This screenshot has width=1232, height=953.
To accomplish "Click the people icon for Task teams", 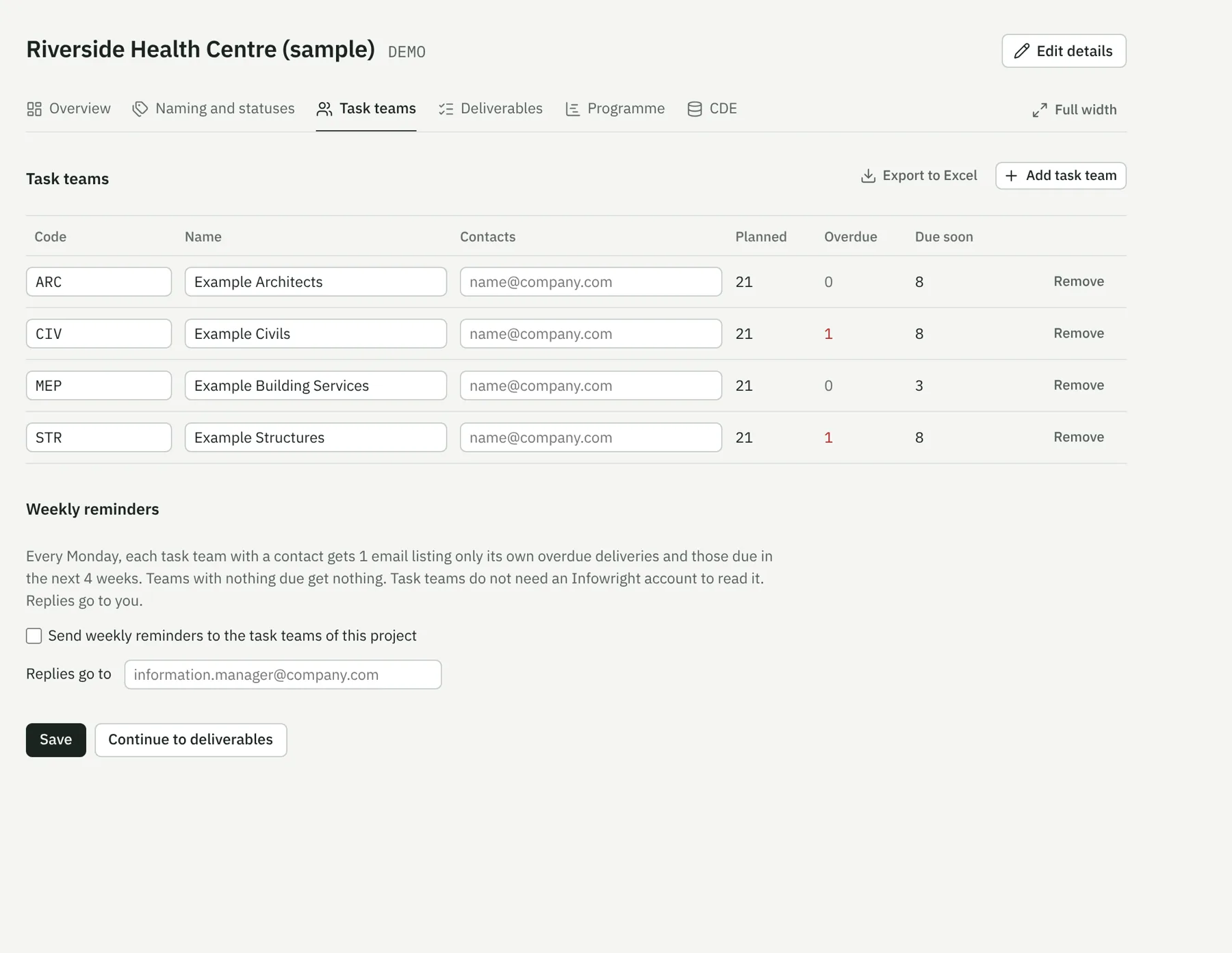I will [x=324, y=109].
